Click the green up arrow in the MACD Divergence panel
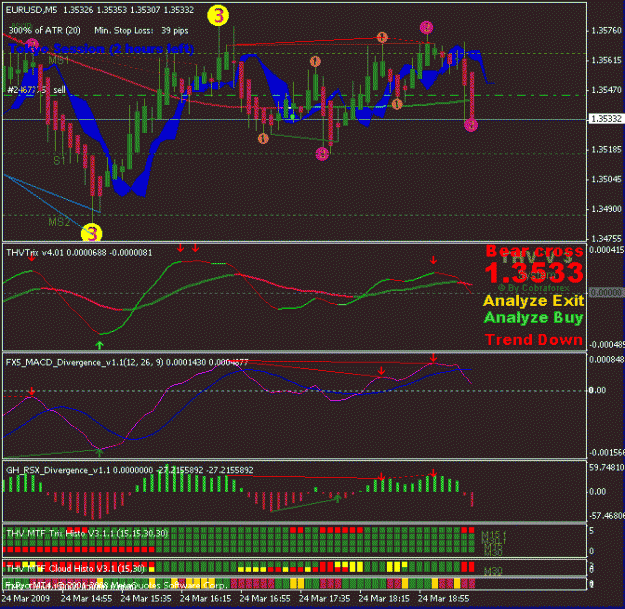 click(x=99, y=452)
